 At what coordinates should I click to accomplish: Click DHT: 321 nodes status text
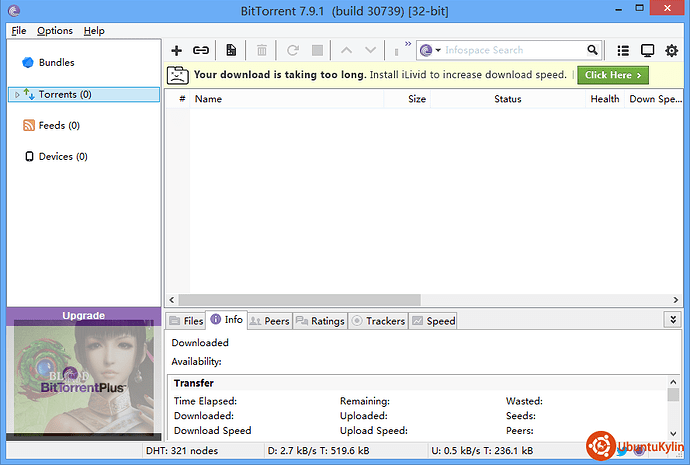[182, 451]
